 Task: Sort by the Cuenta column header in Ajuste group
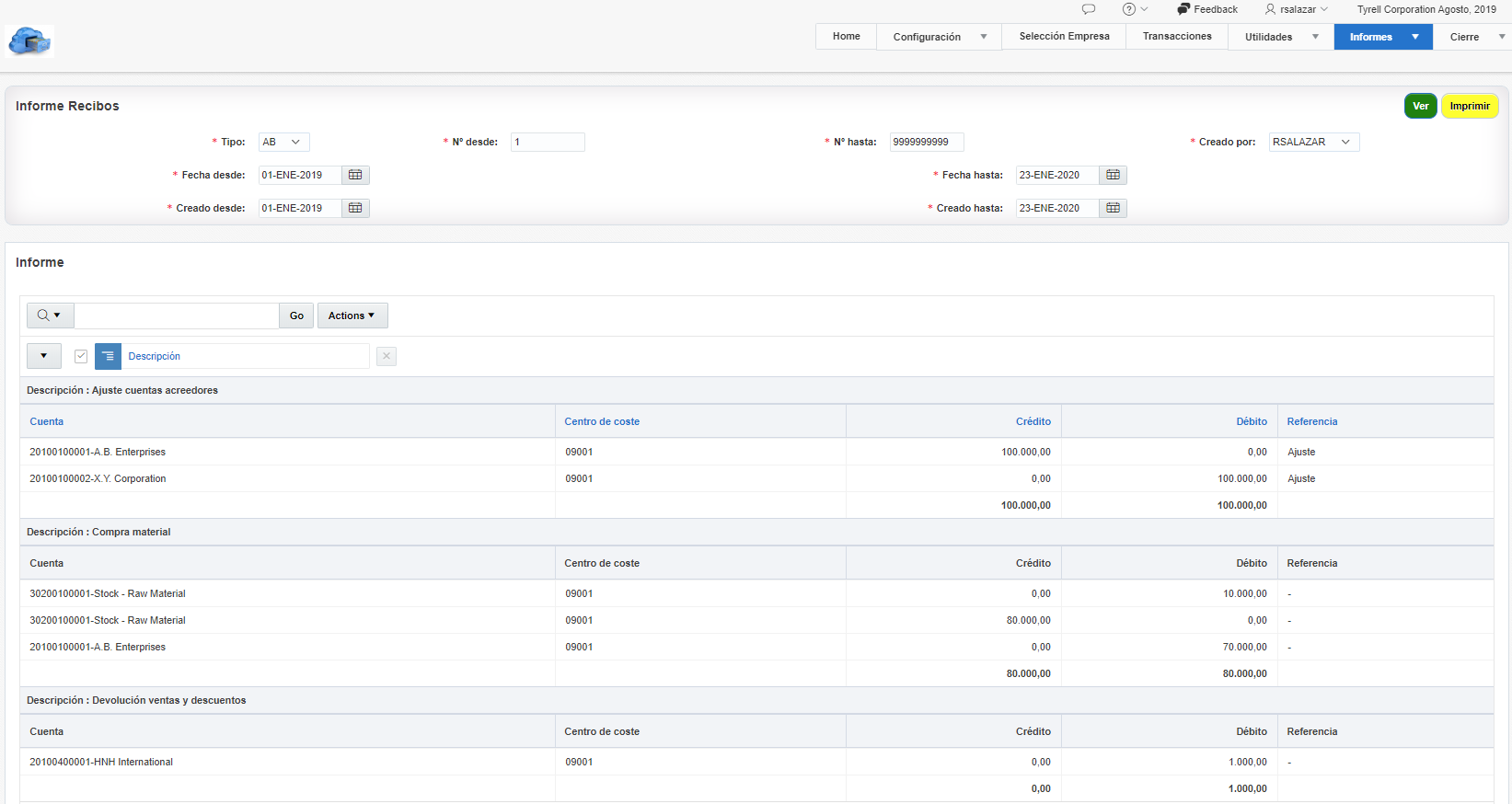pos(47,421)
